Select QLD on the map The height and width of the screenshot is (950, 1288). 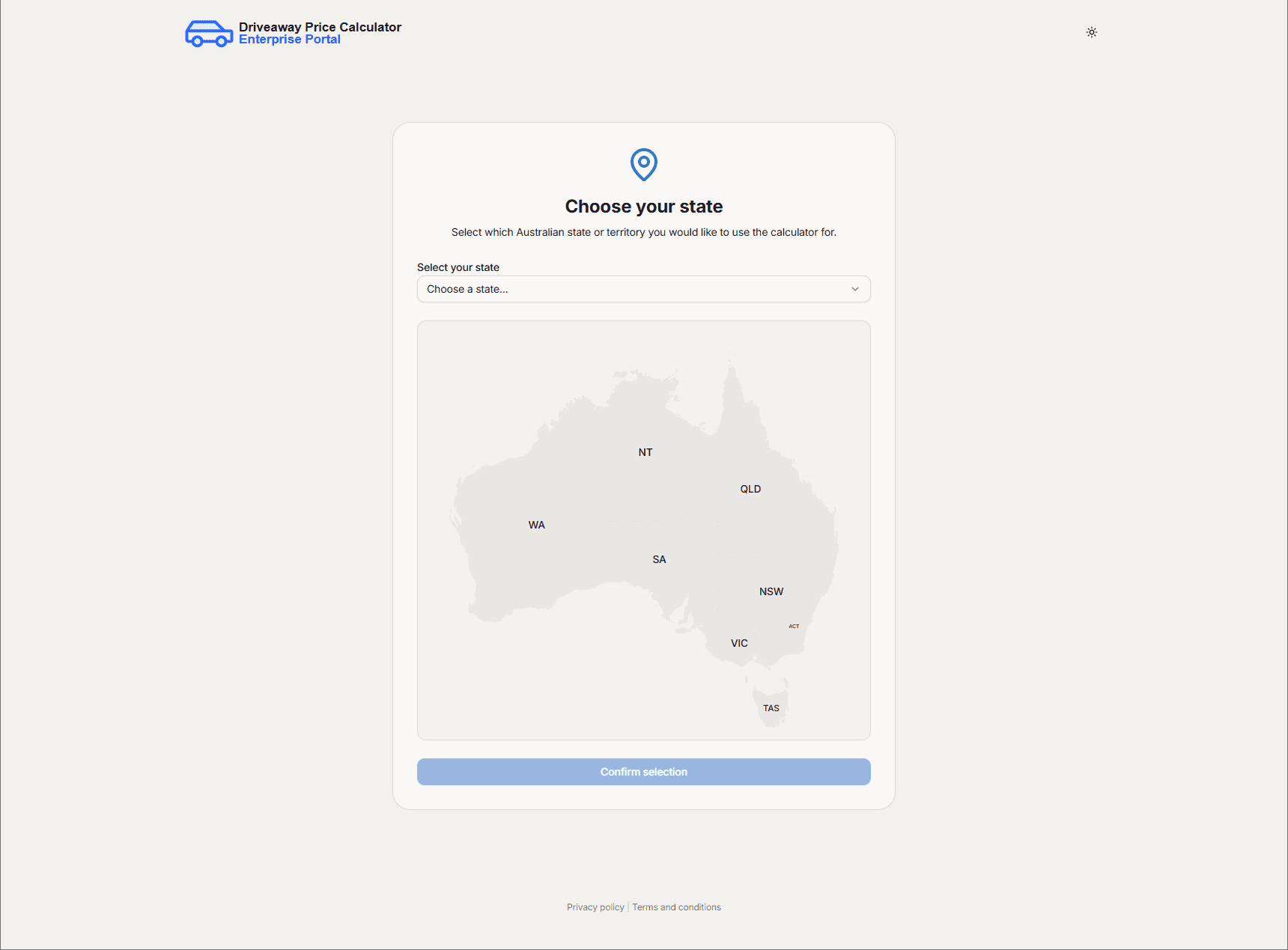coord(750,489)
